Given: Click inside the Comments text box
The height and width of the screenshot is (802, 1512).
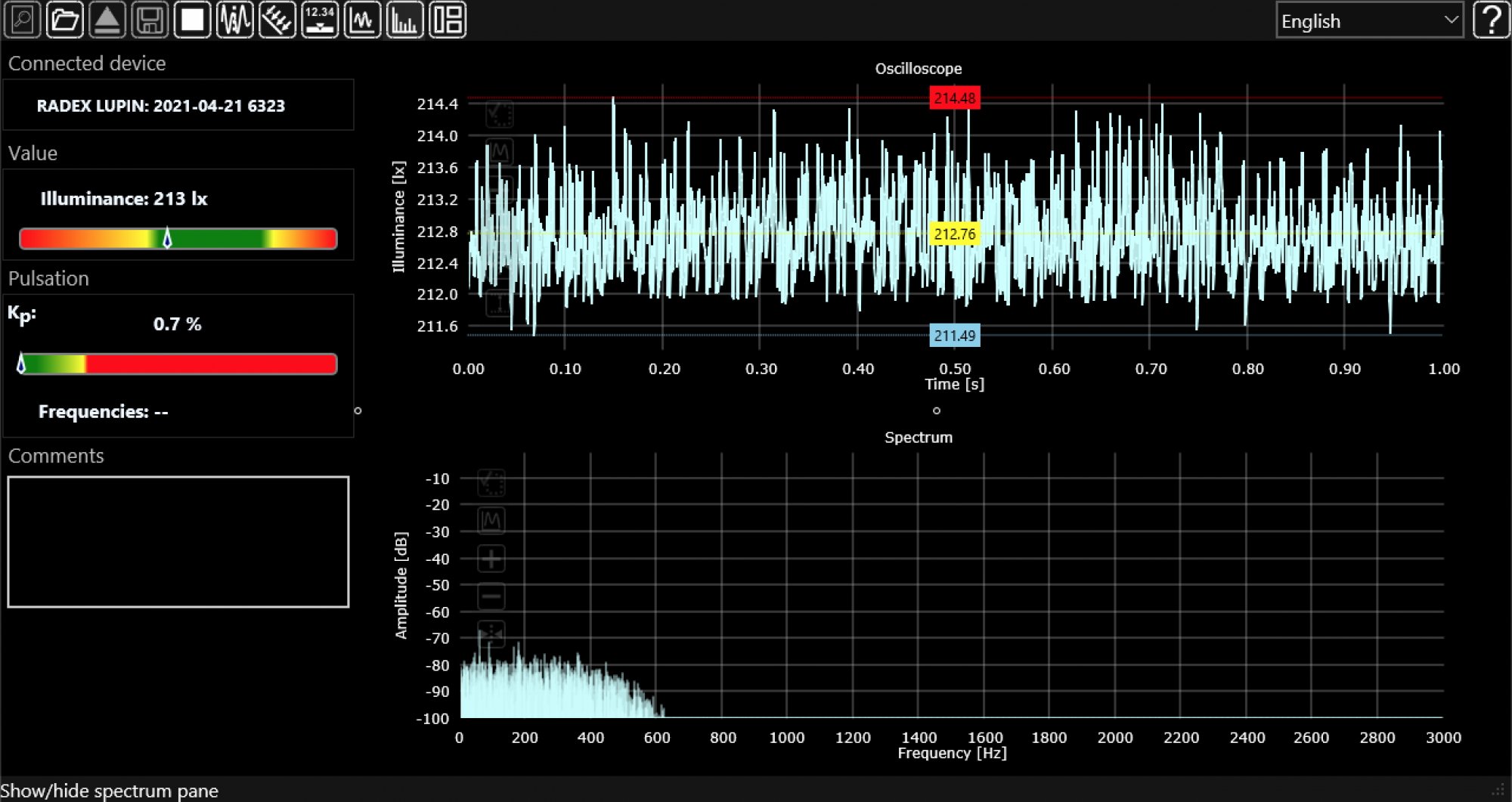Looking at the screenshot, I should [x=178, y=541].
